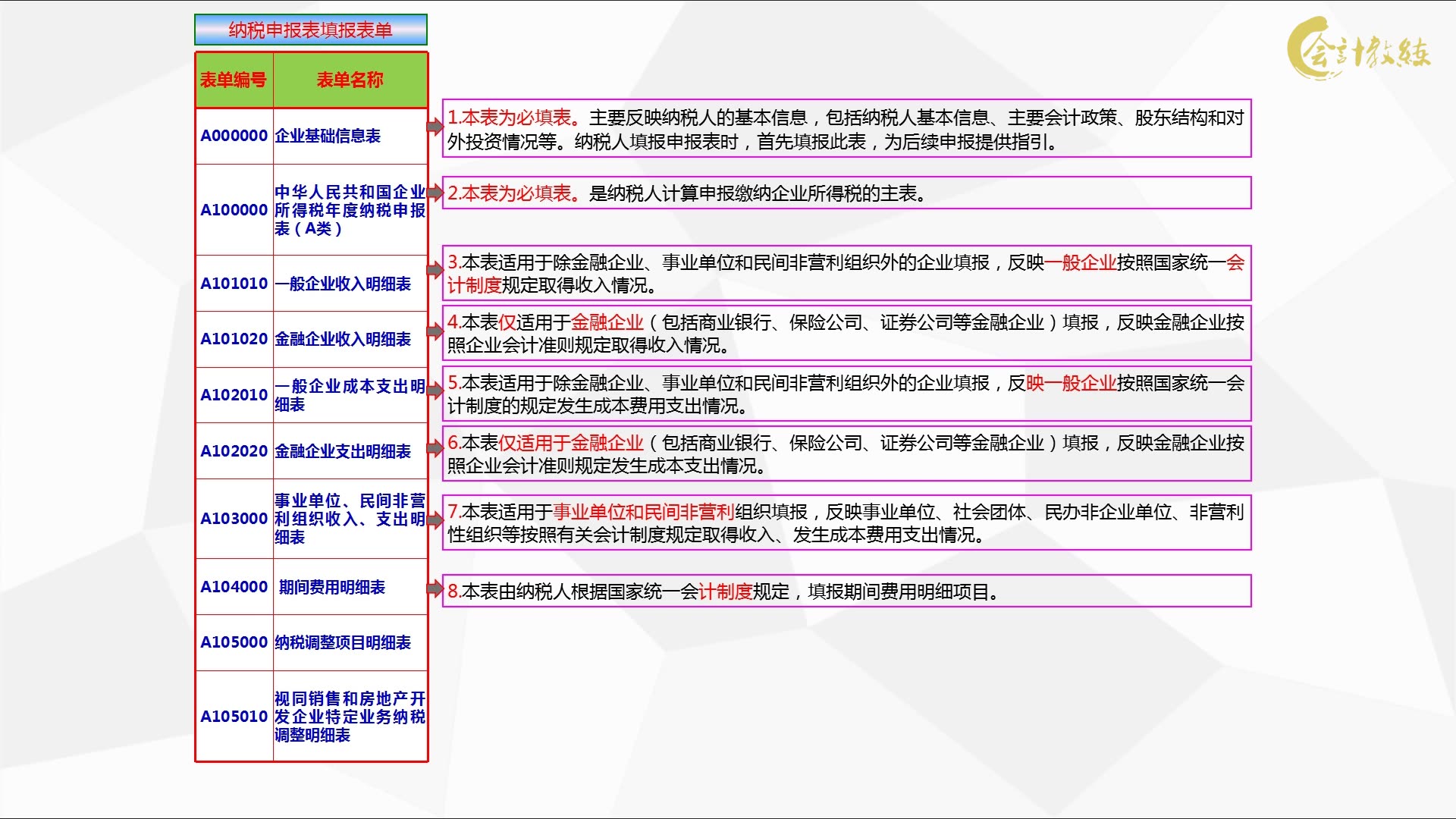Click 期间费用明细表 row name
This screenshot has width=1456, height=819.
click(332, 587)
